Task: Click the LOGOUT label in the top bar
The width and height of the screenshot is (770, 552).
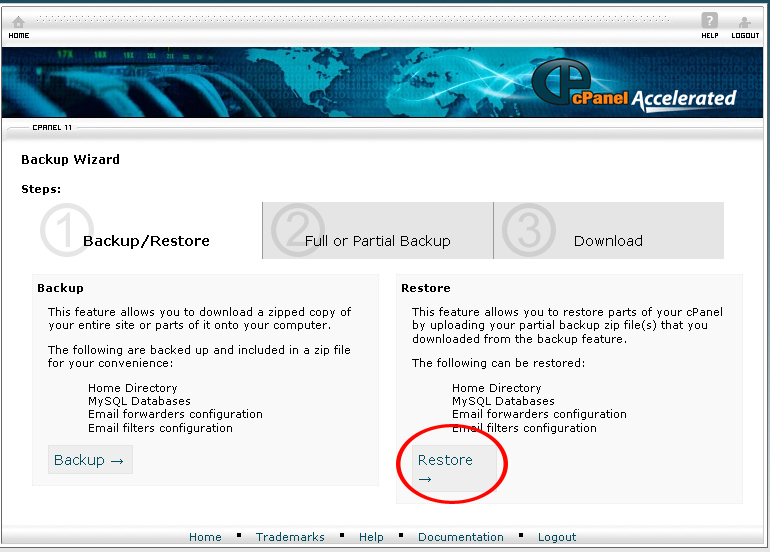Action: [x=745, y=35]
